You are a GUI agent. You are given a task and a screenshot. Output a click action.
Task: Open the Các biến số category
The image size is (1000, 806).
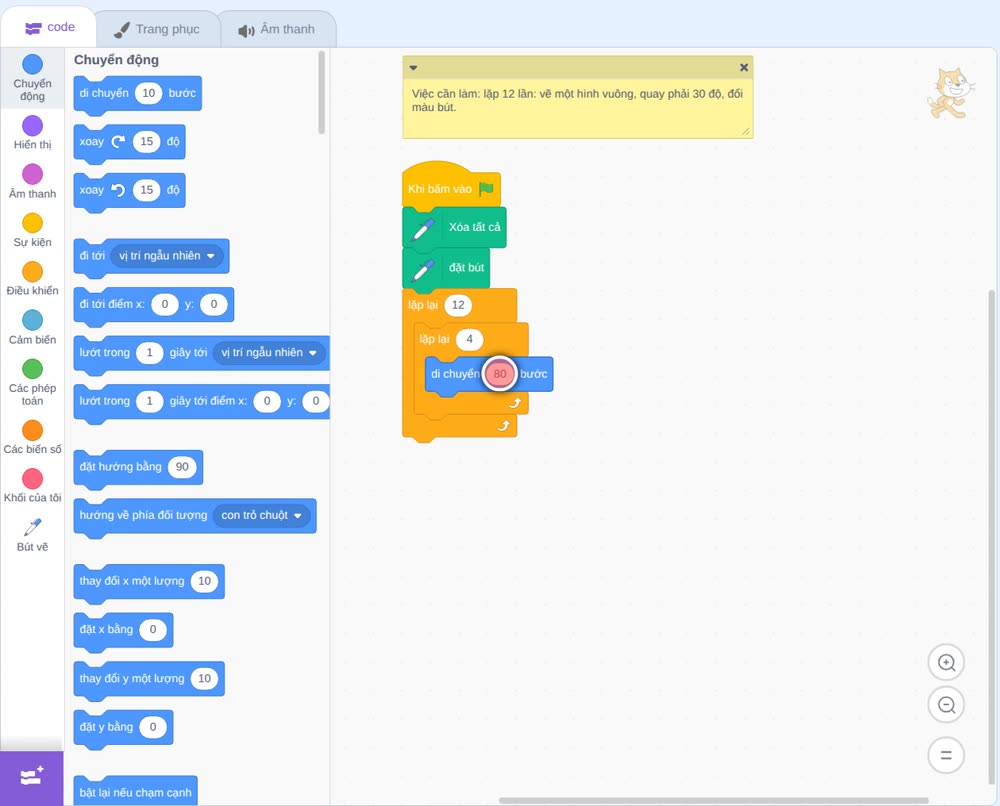(x=33, y=437)
